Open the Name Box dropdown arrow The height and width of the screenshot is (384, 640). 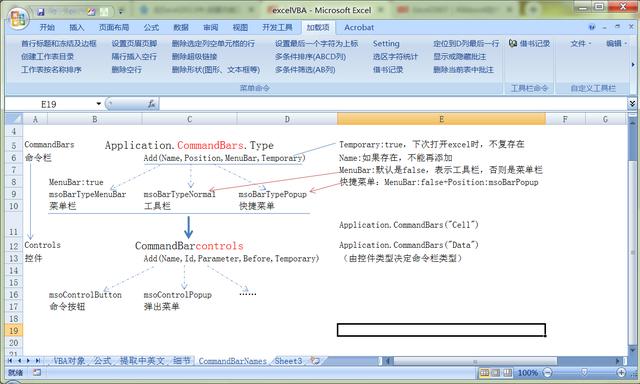tap(98, 104)
